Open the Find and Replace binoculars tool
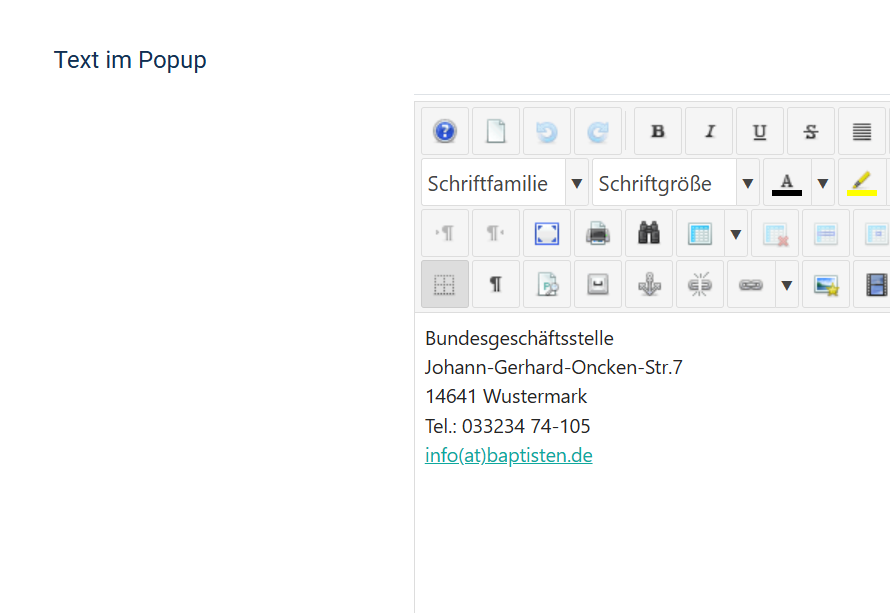890x613 pixels. (649, 232)
